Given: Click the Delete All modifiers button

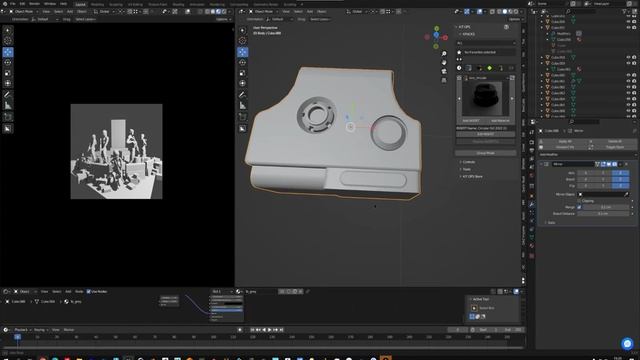Looking at the screenshot, I should click(614, 141).
